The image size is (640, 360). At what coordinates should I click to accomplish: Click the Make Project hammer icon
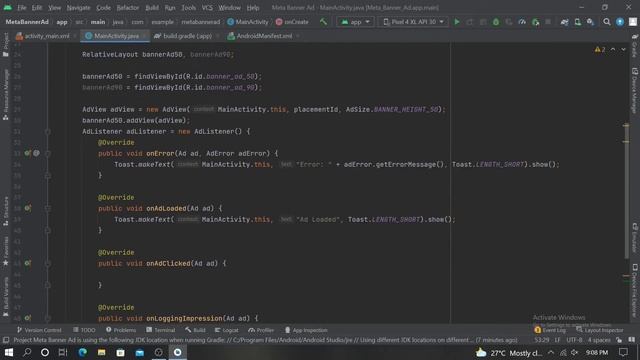click(x=324, y=22)
